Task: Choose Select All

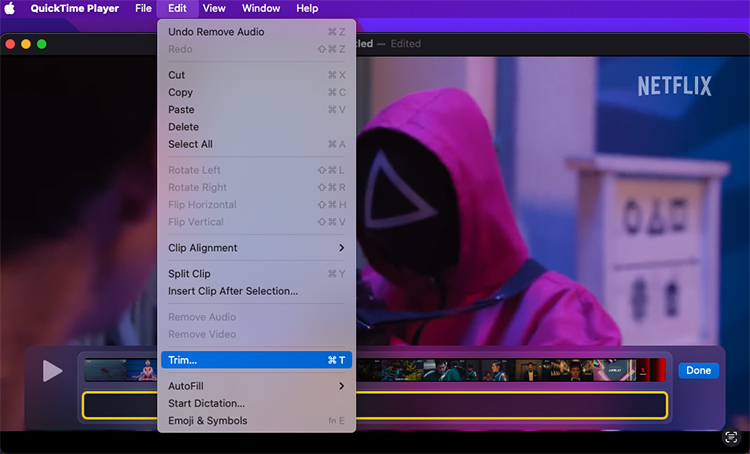Action: [256, 144]
